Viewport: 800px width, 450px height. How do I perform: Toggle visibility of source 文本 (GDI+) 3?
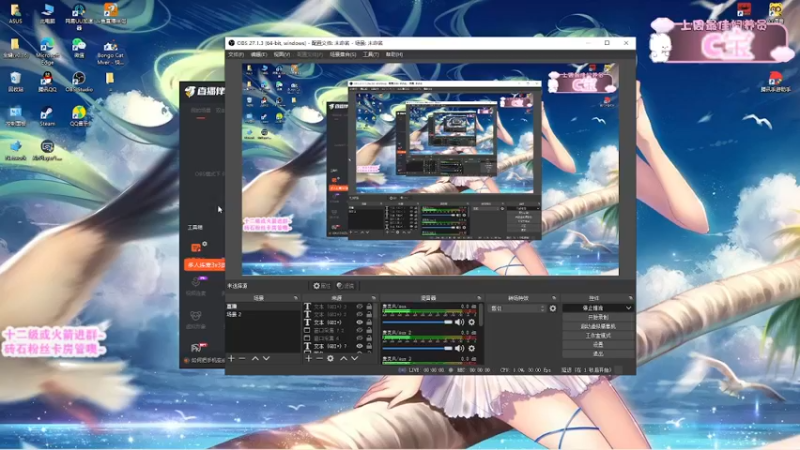pyautogui.click(x=360, y=307)
